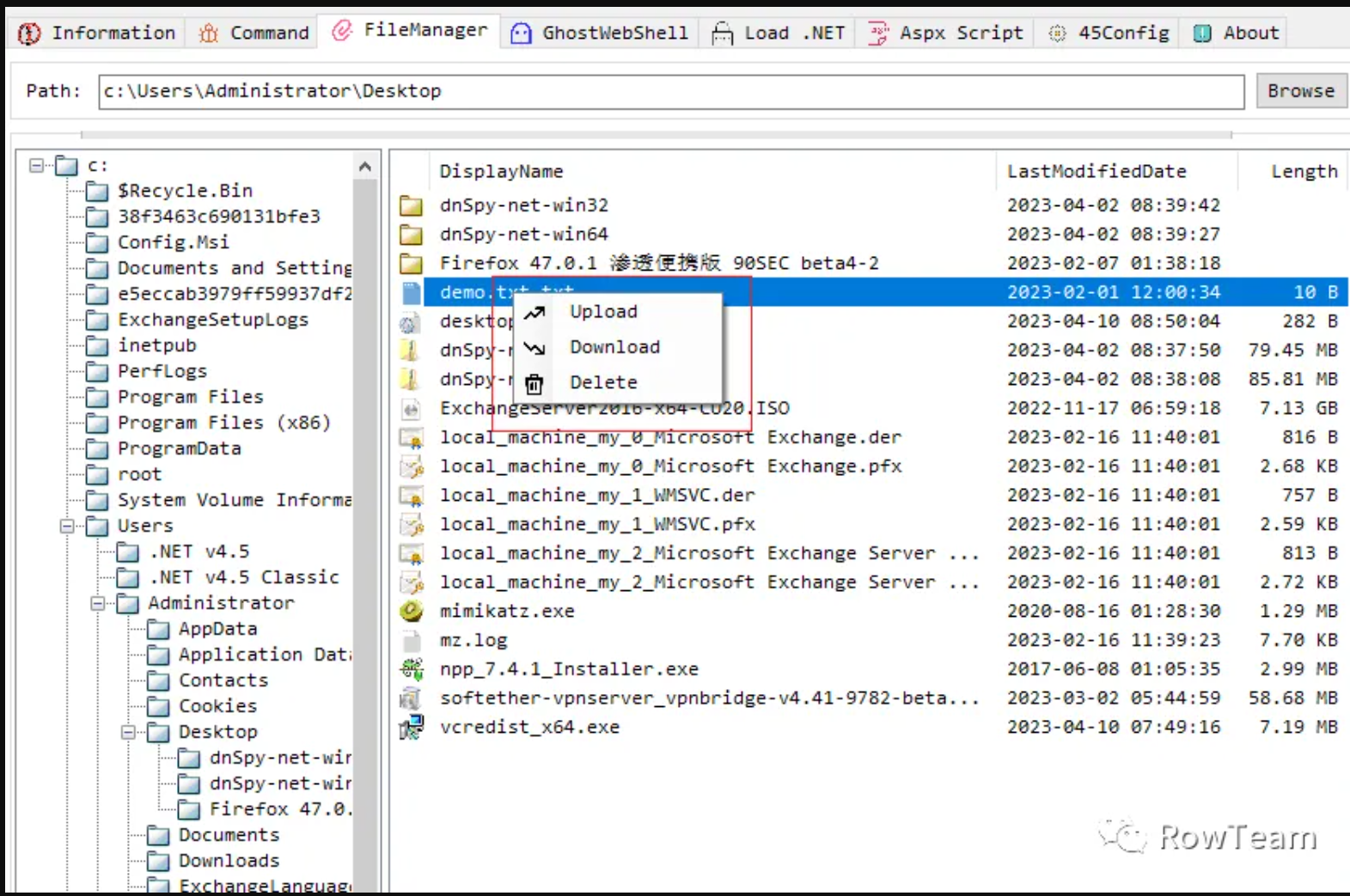The height and width of the screenshot is (896, 1350).
Task: Switch to the Command tab
Action: point(253,33)
